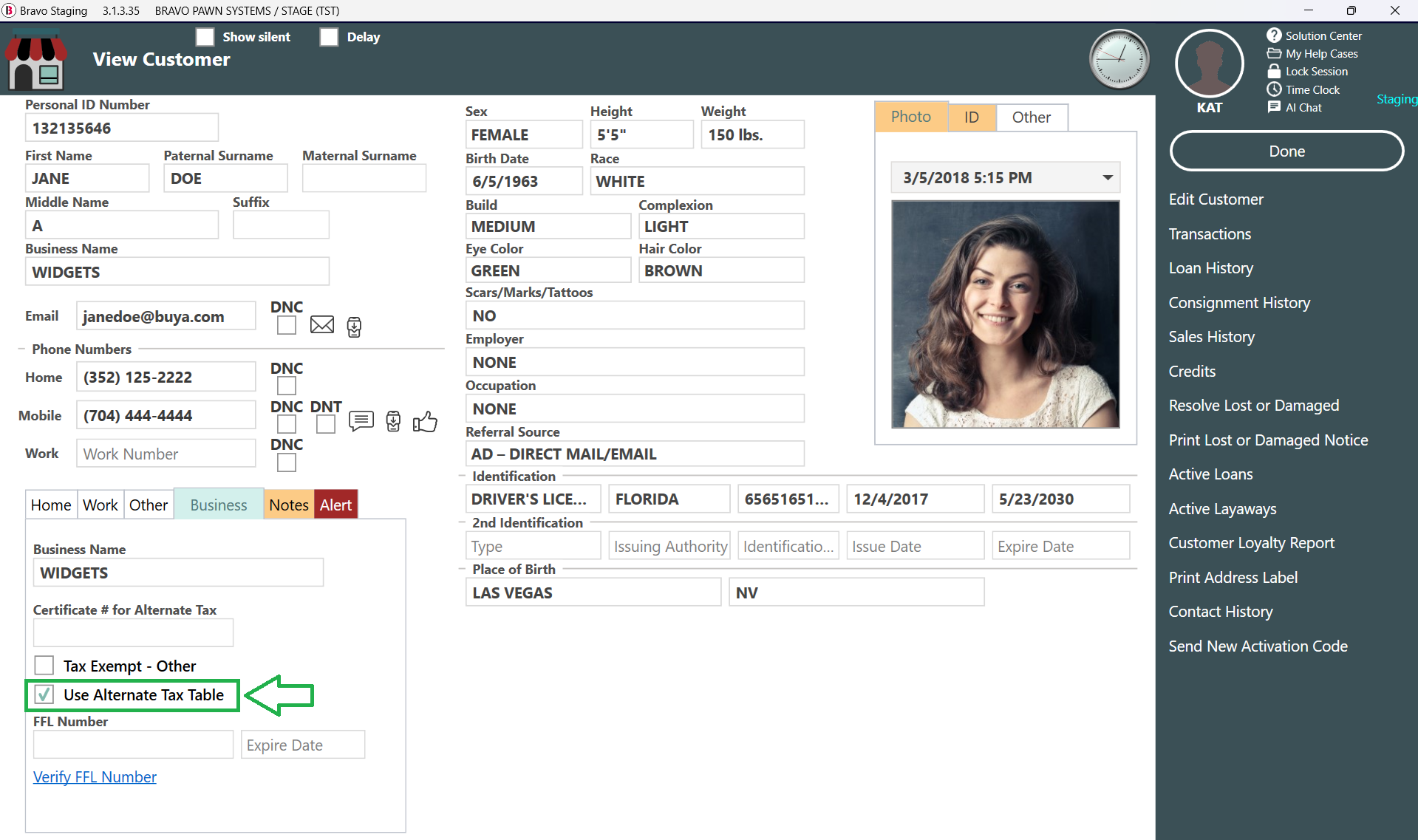Open the Other address tab
This screenshot has width=1418, height=840.
pyautogui.click(x=149, y=505)
